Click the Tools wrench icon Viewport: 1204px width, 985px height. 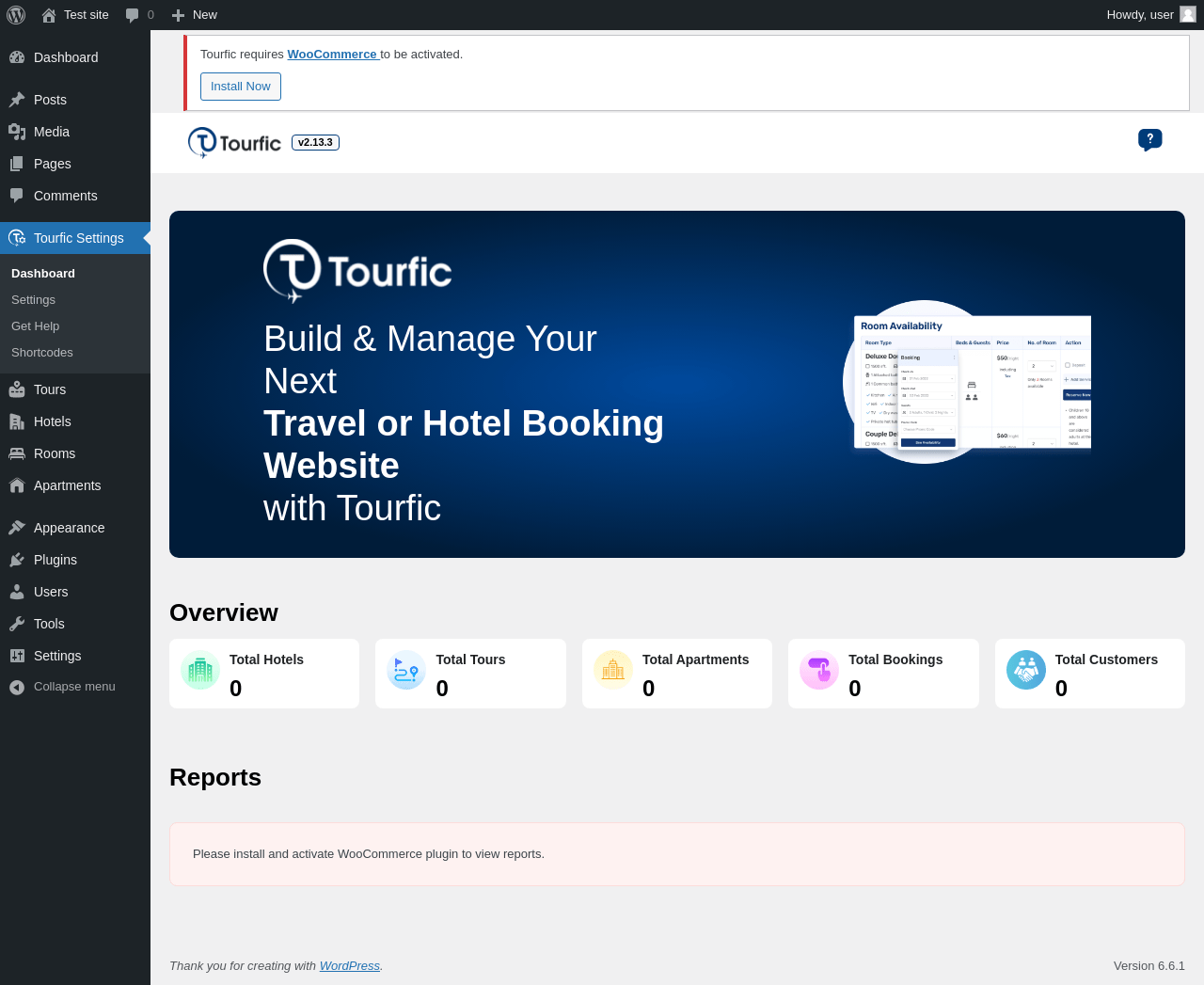coord(17,624)
